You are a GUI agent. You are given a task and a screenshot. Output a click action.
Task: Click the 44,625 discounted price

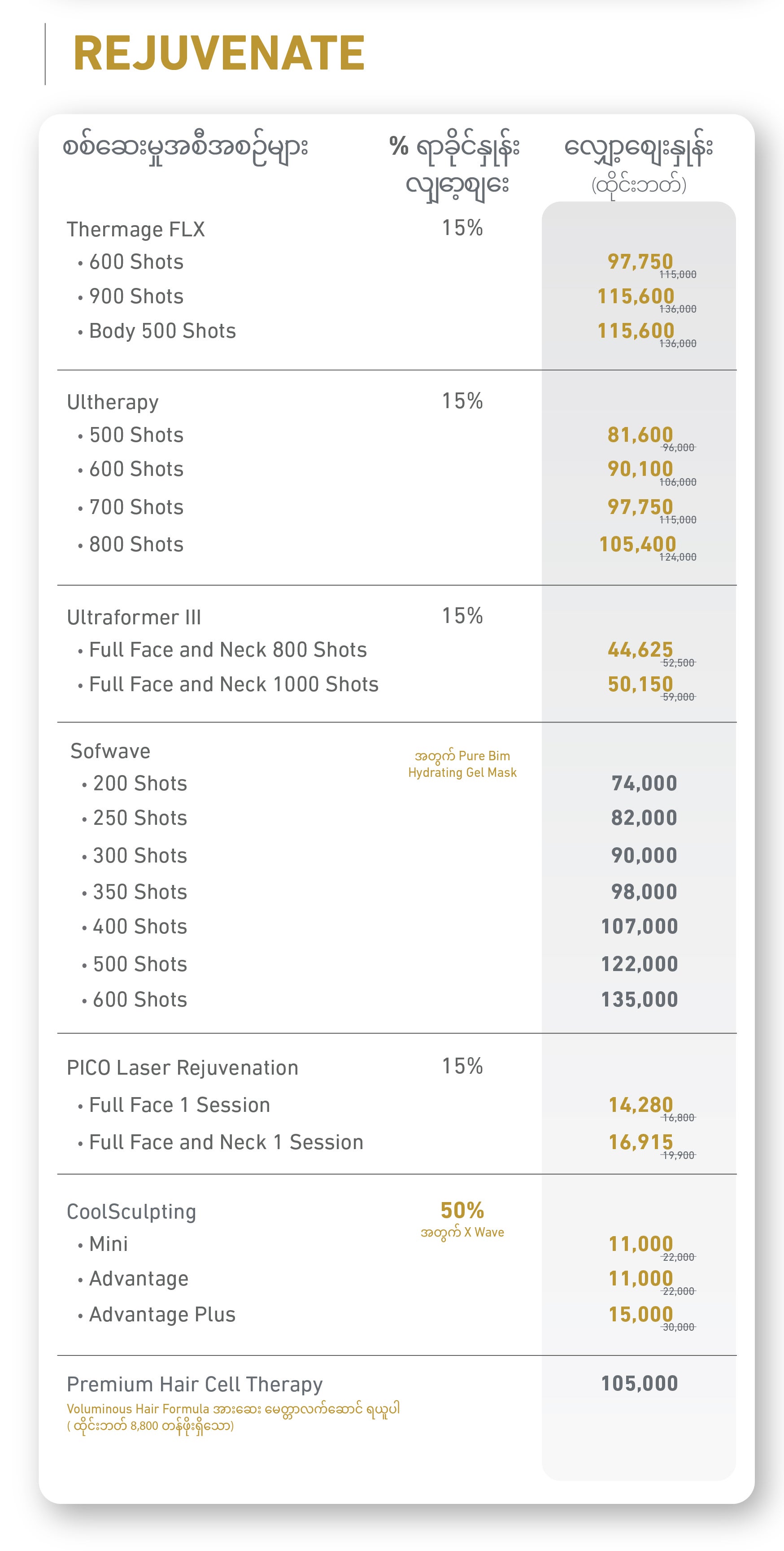point(640,649)
